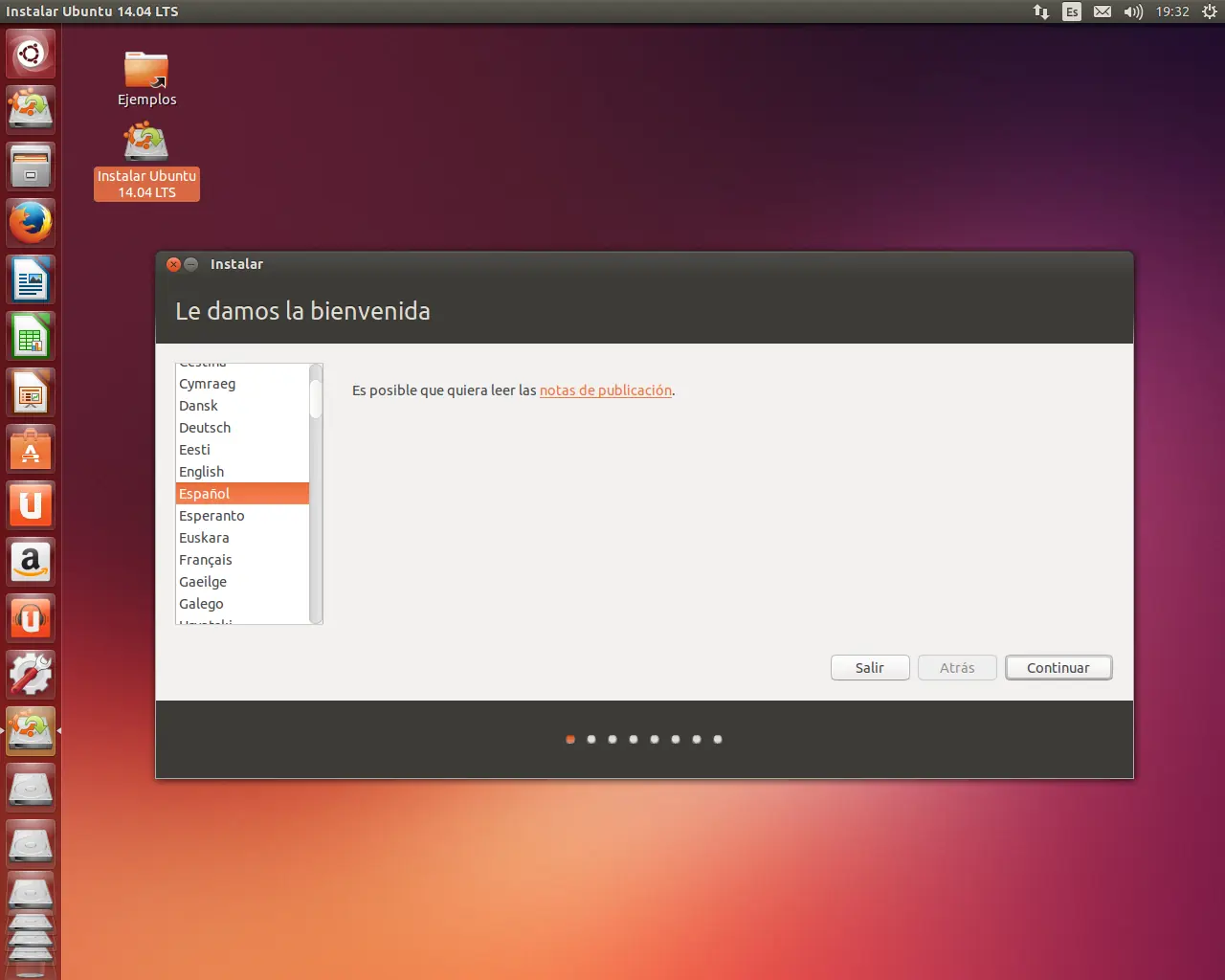Open the Ejemplos folder on the desktop
This screenshot has height=980, width=1225.
[x=146, y=78]
